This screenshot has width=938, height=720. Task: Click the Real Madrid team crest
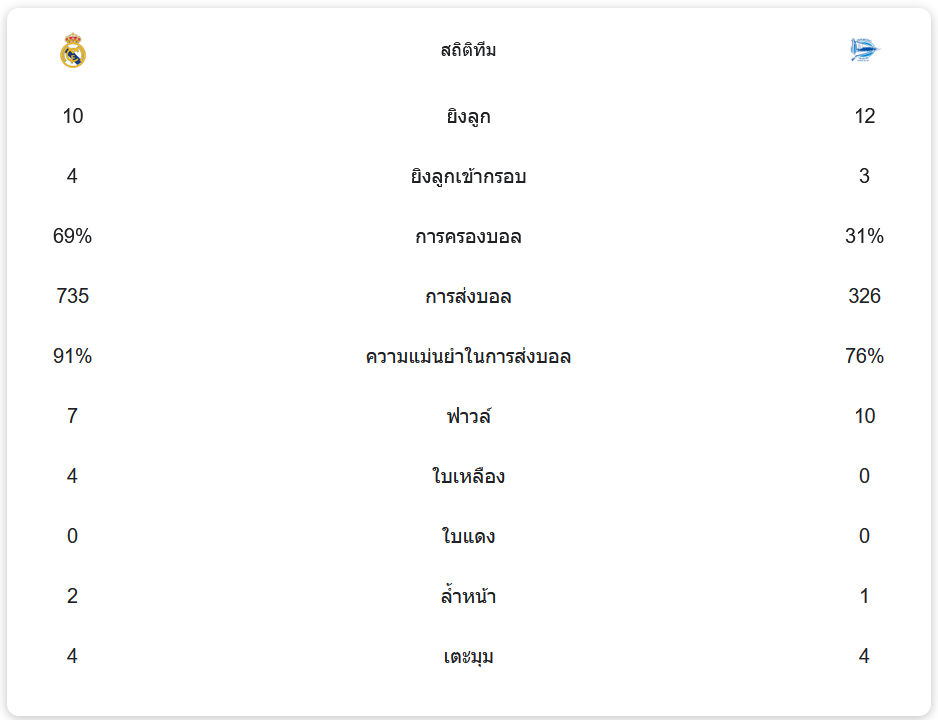(x=73, y=50)
